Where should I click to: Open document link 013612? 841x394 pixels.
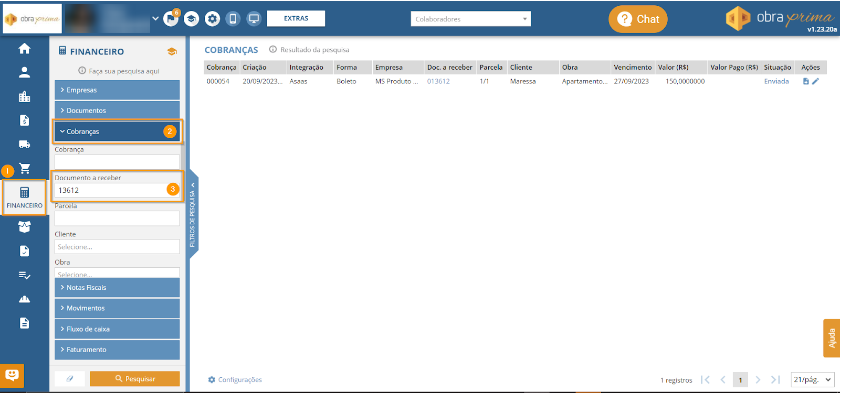click(x=438, y=81)
